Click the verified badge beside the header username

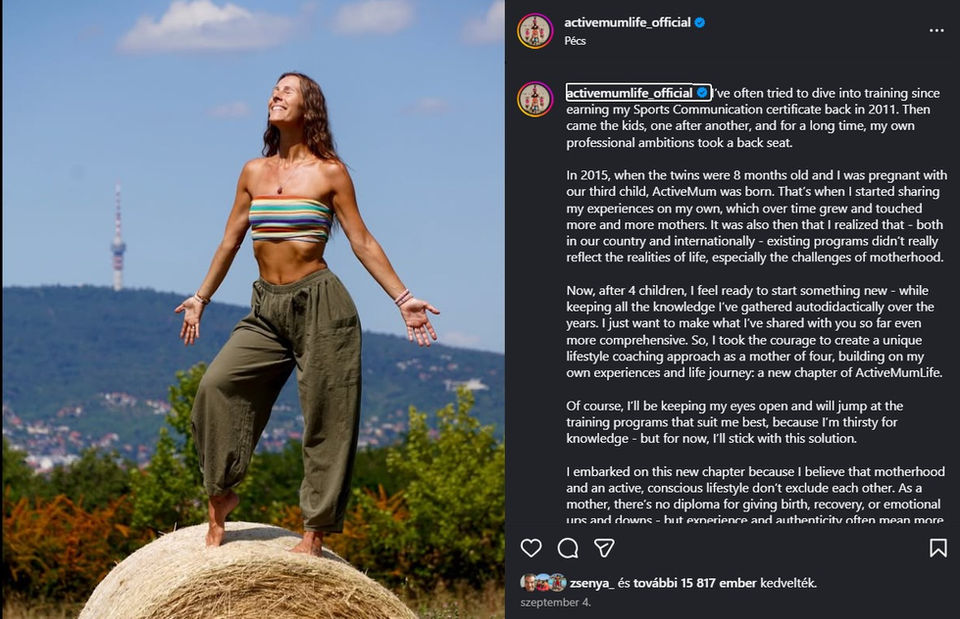coord(700,22)
